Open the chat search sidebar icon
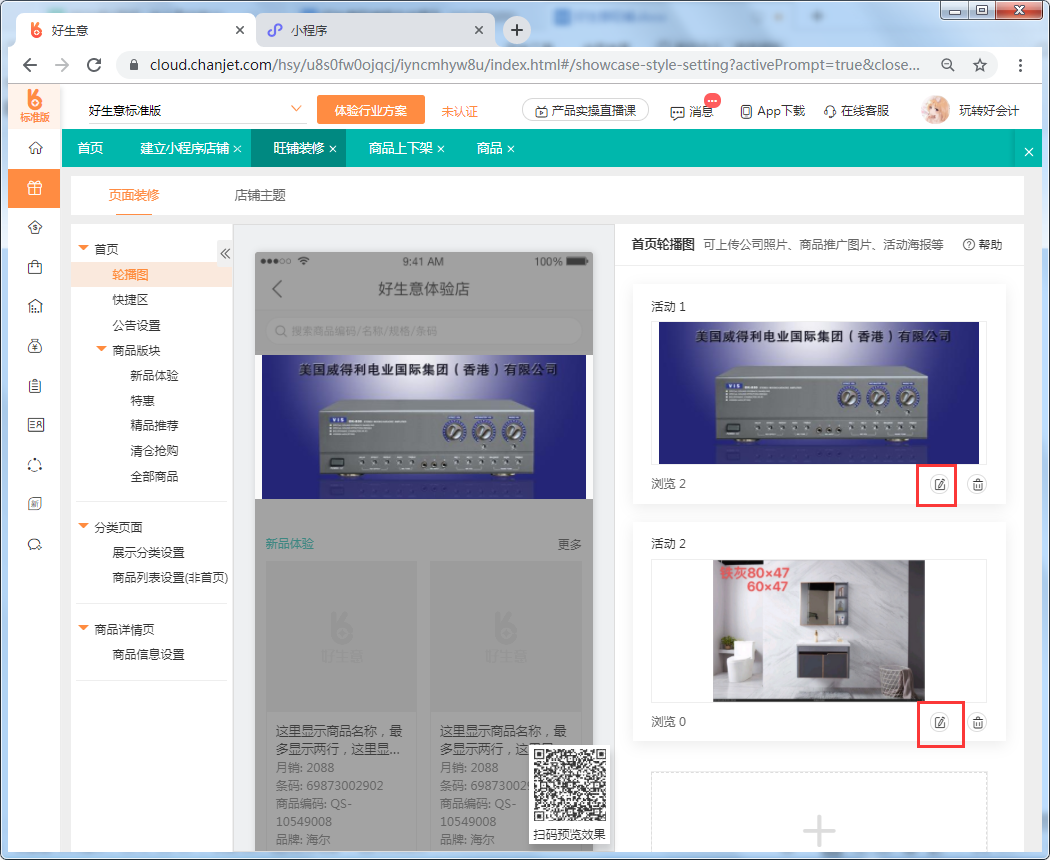Image resolution: width=1050 pixels, height=860 pixels. (x=35, y=544)
